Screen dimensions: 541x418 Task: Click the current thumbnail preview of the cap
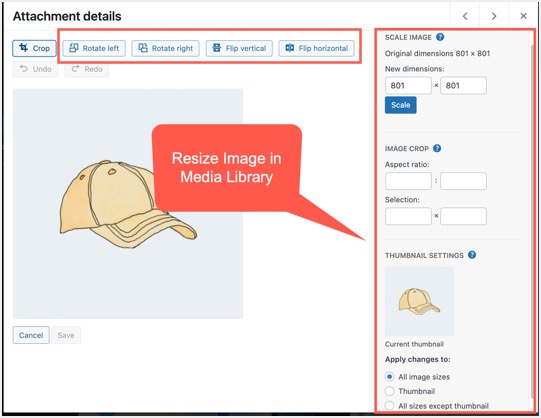pos(419,301)
